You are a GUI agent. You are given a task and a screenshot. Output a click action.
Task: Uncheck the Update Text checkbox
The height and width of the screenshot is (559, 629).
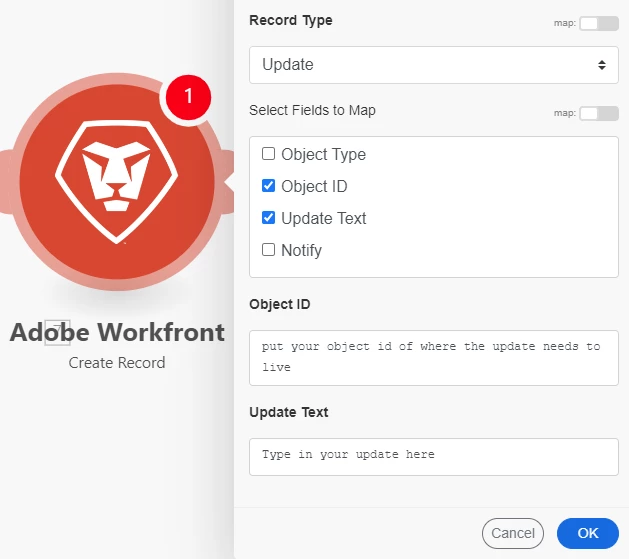click(x=268, y=218)
